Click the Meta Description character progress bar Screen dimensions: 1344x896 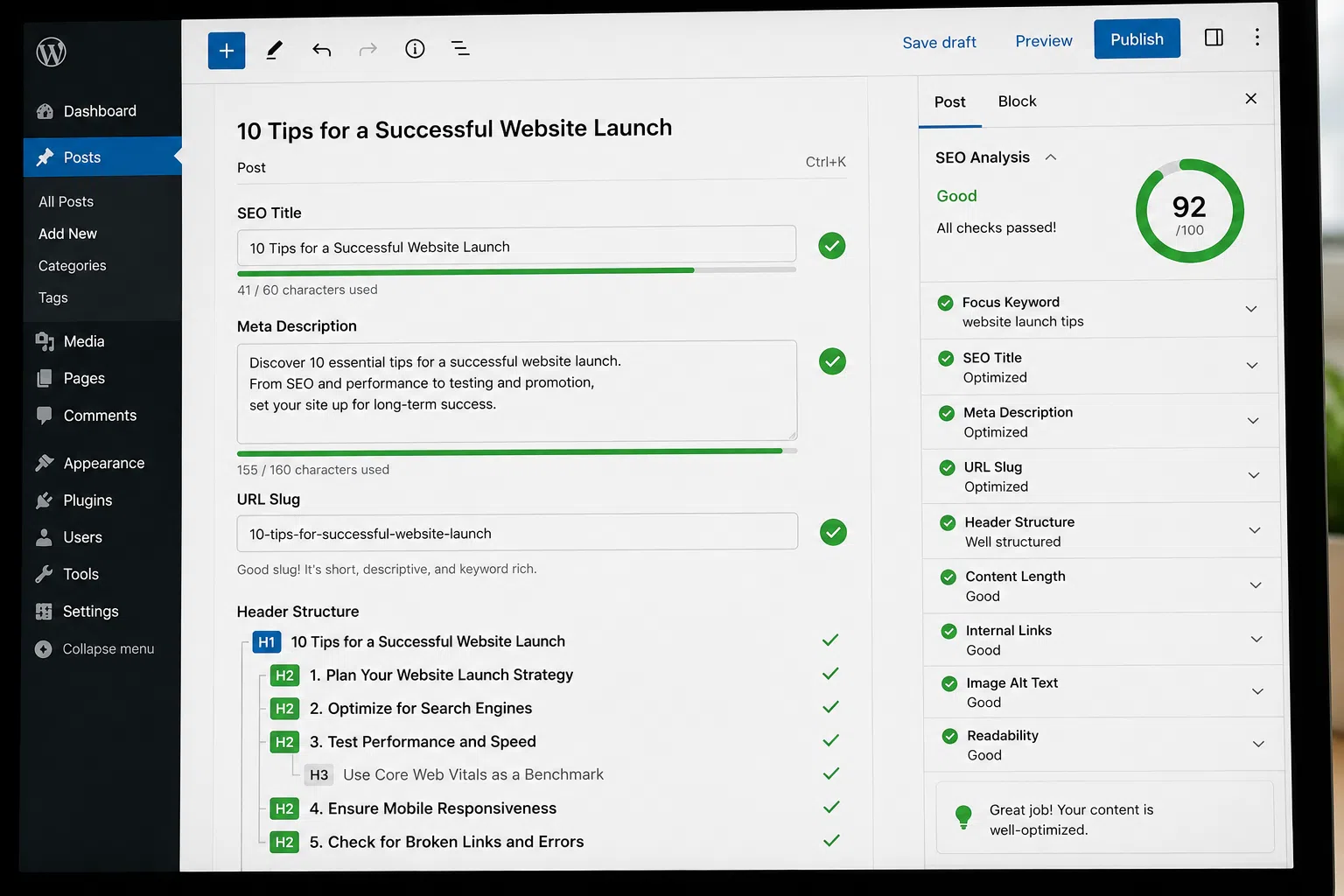tap(517, 451)
